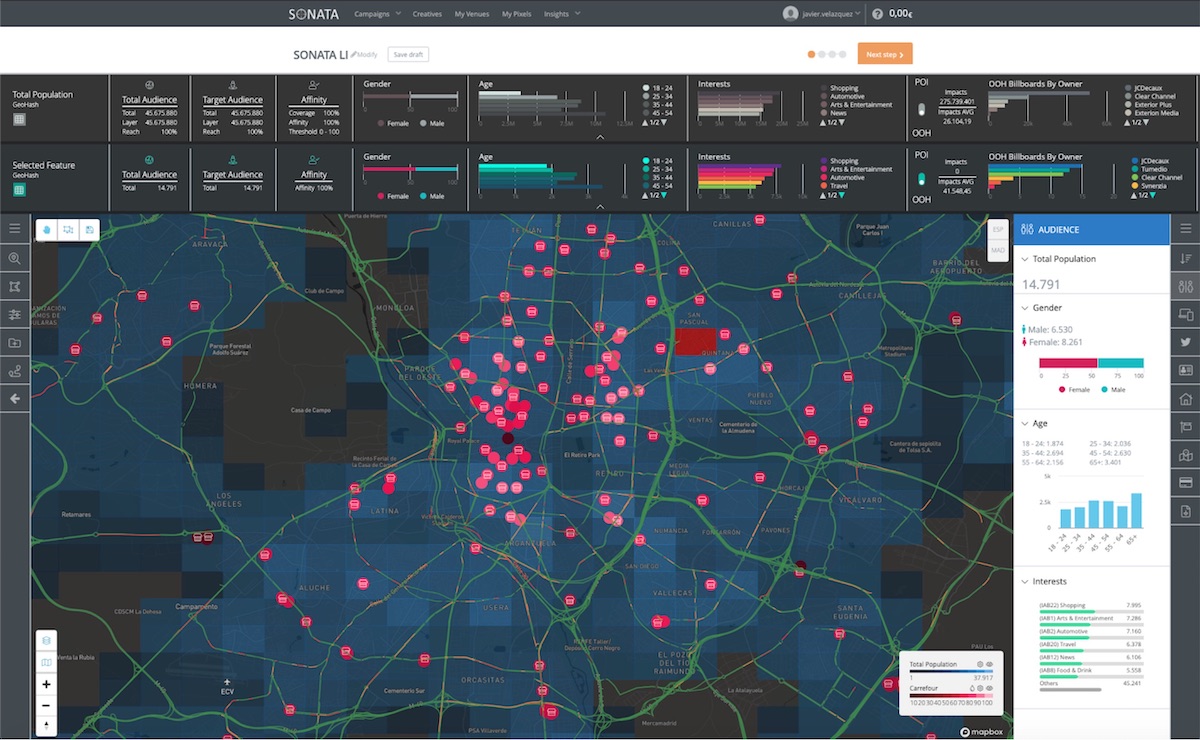Open the Twitter panel in right sidebar
This screenshot has height=740, width=1200.
1186,342
